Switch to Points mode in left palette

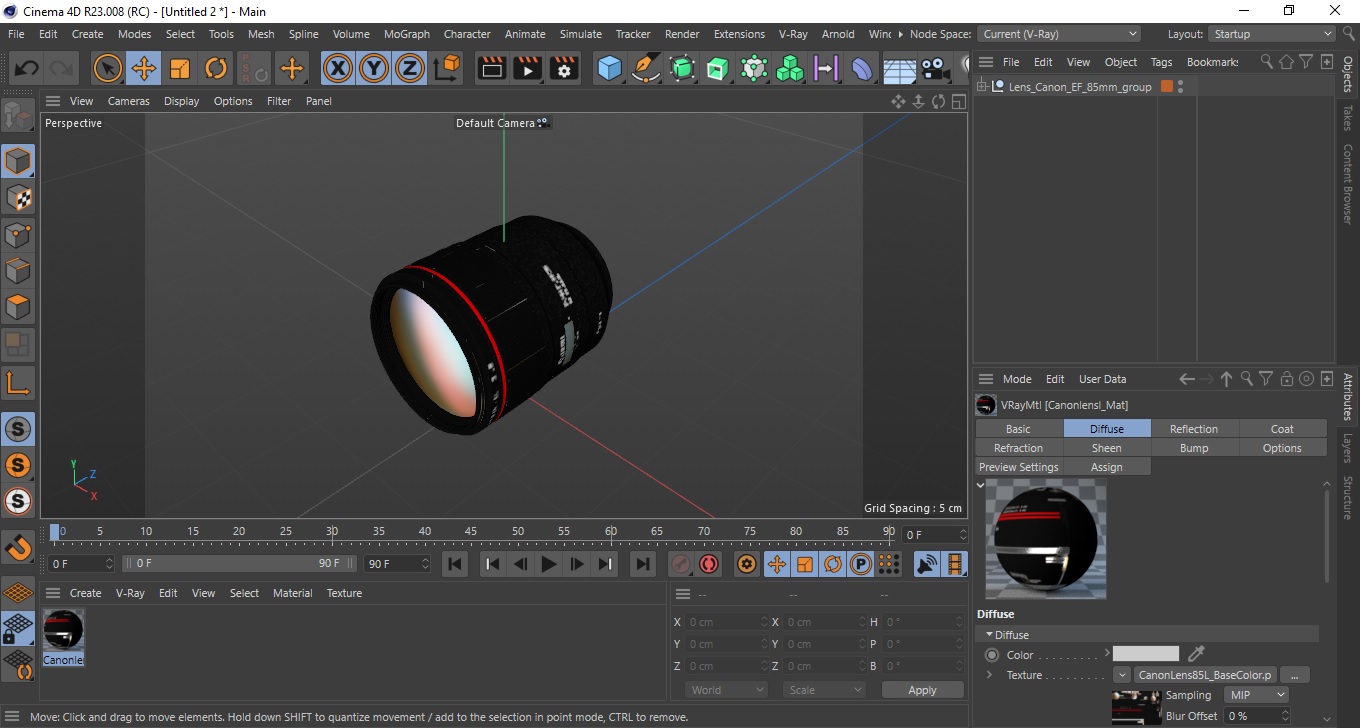click(18, 235)
